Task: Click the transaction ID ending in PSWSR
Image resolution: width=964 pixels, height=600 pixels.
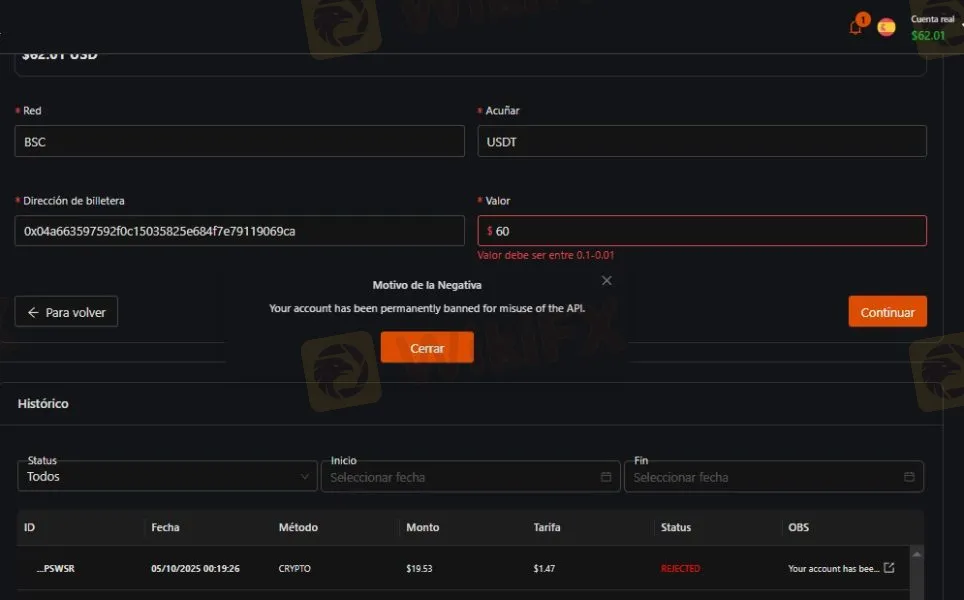Action: click(x=55, y=568)
